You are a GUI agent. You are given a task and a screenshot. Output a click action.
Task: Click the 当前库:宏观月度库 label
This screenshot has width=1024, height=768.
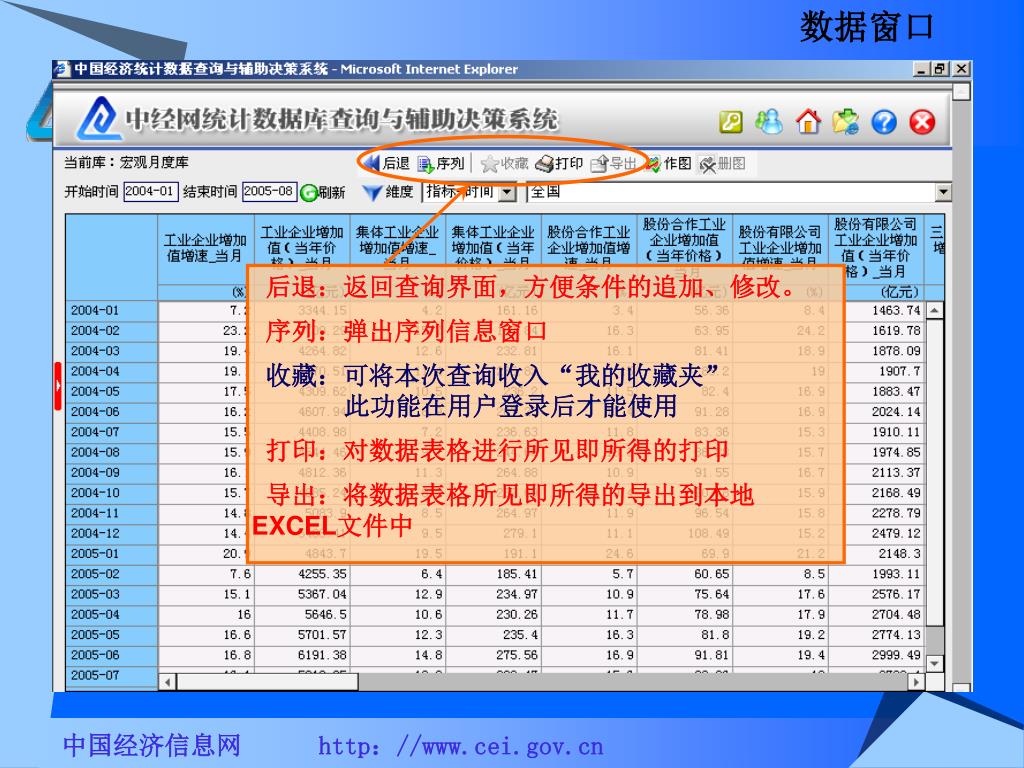point(126,163)
